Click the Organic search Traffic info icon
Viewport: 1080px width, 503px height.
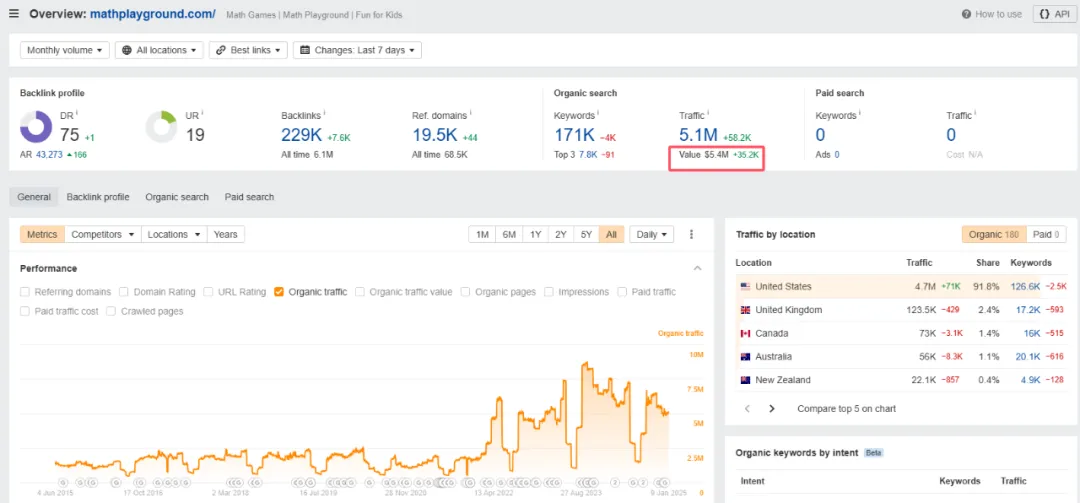(x=708, y=114)
